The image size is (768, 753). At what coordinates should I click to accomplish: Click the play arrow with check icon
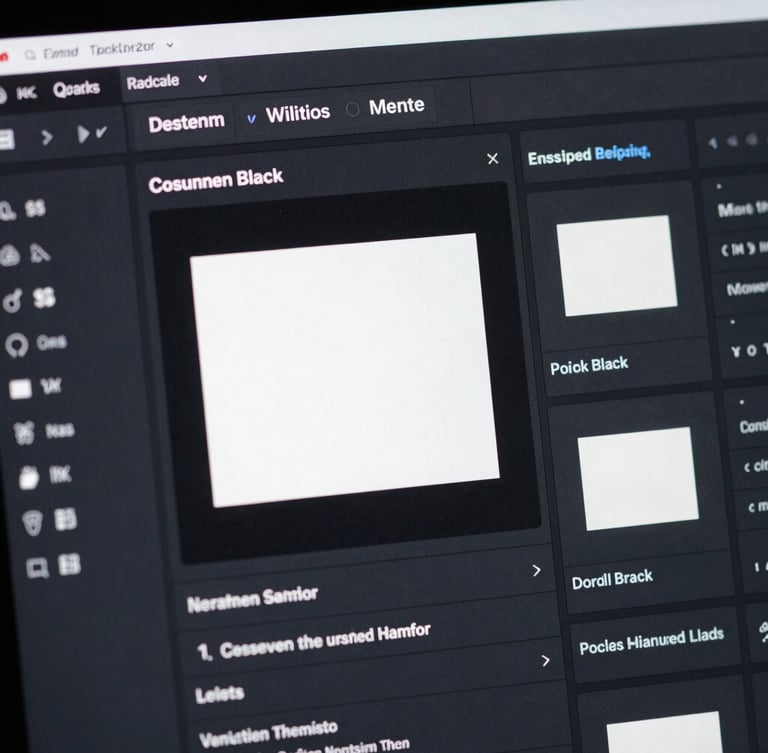coord(92,133)
